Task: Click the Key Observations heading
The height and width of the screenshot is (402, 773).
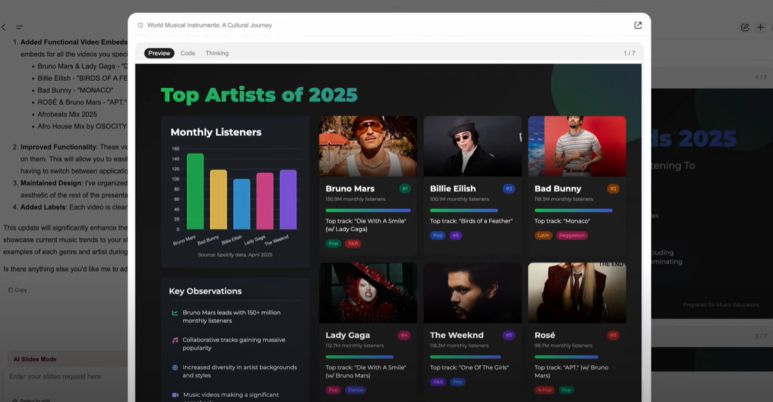Action: 205,291
